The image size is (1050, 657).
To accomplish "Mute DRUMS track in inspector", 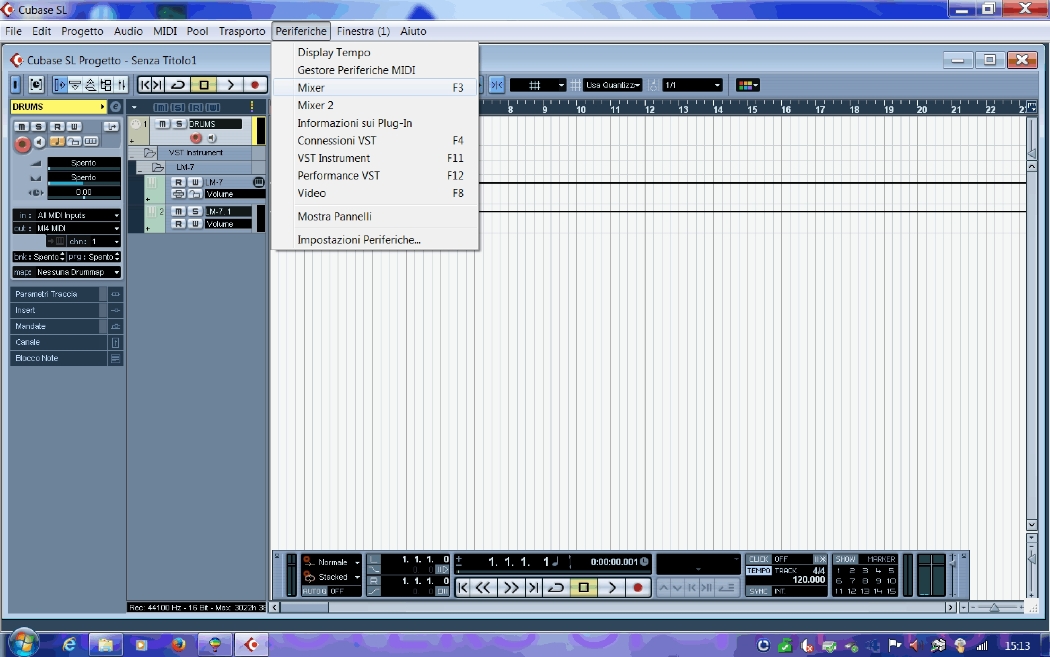I will click(21, 127).
